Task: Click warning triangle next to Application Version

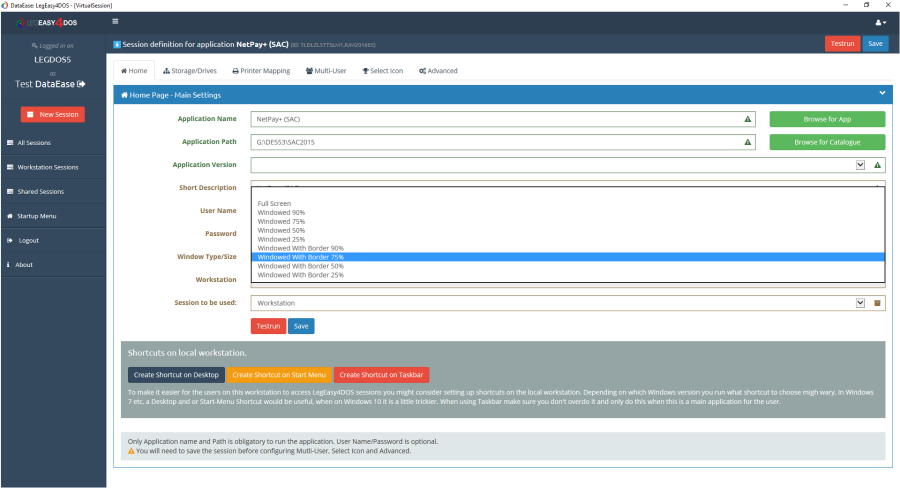Action: [x=877, y=165]
